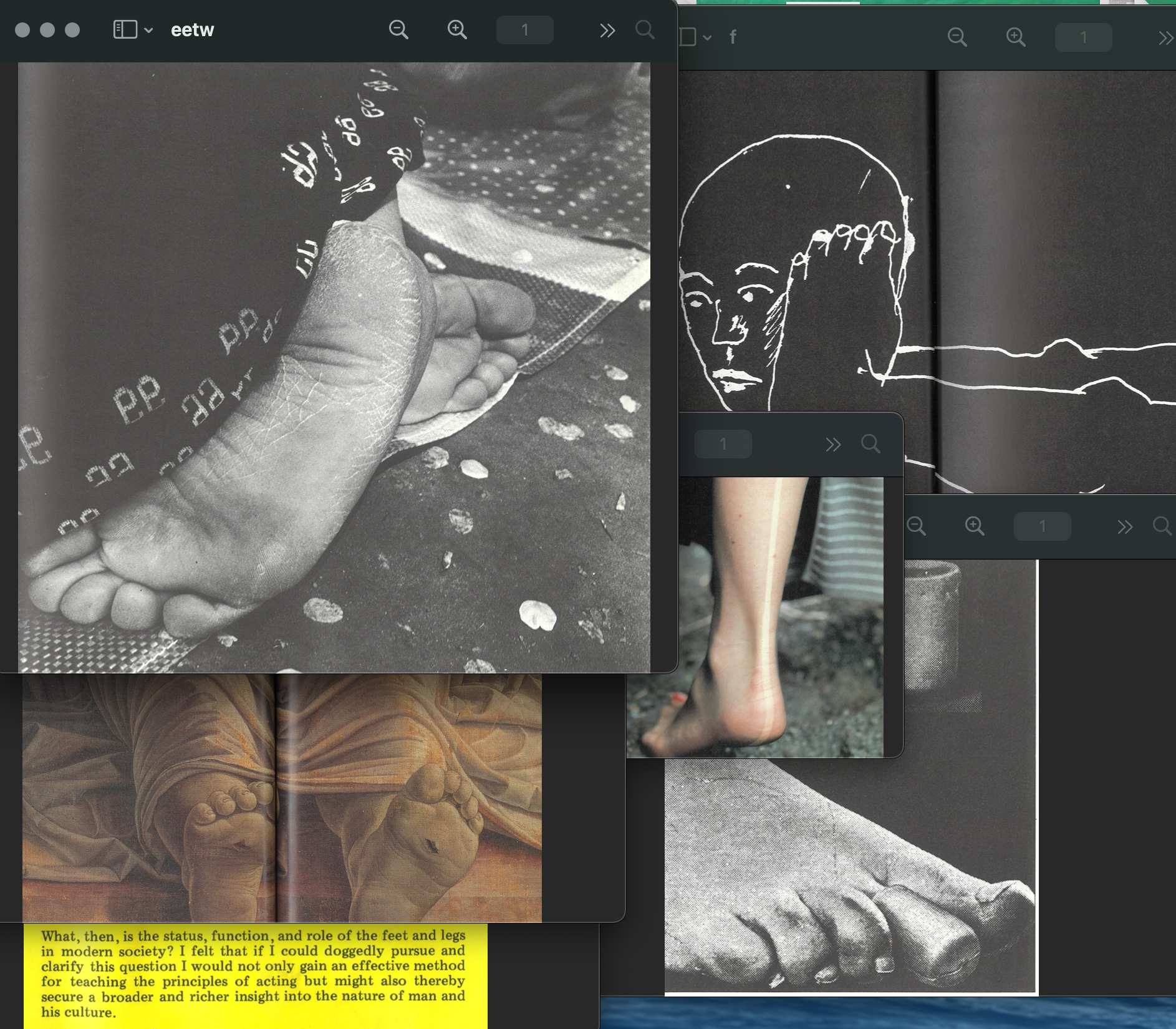Click page field above the ankle photo
1176x1029 pixels.
click(x=723, y=444)
